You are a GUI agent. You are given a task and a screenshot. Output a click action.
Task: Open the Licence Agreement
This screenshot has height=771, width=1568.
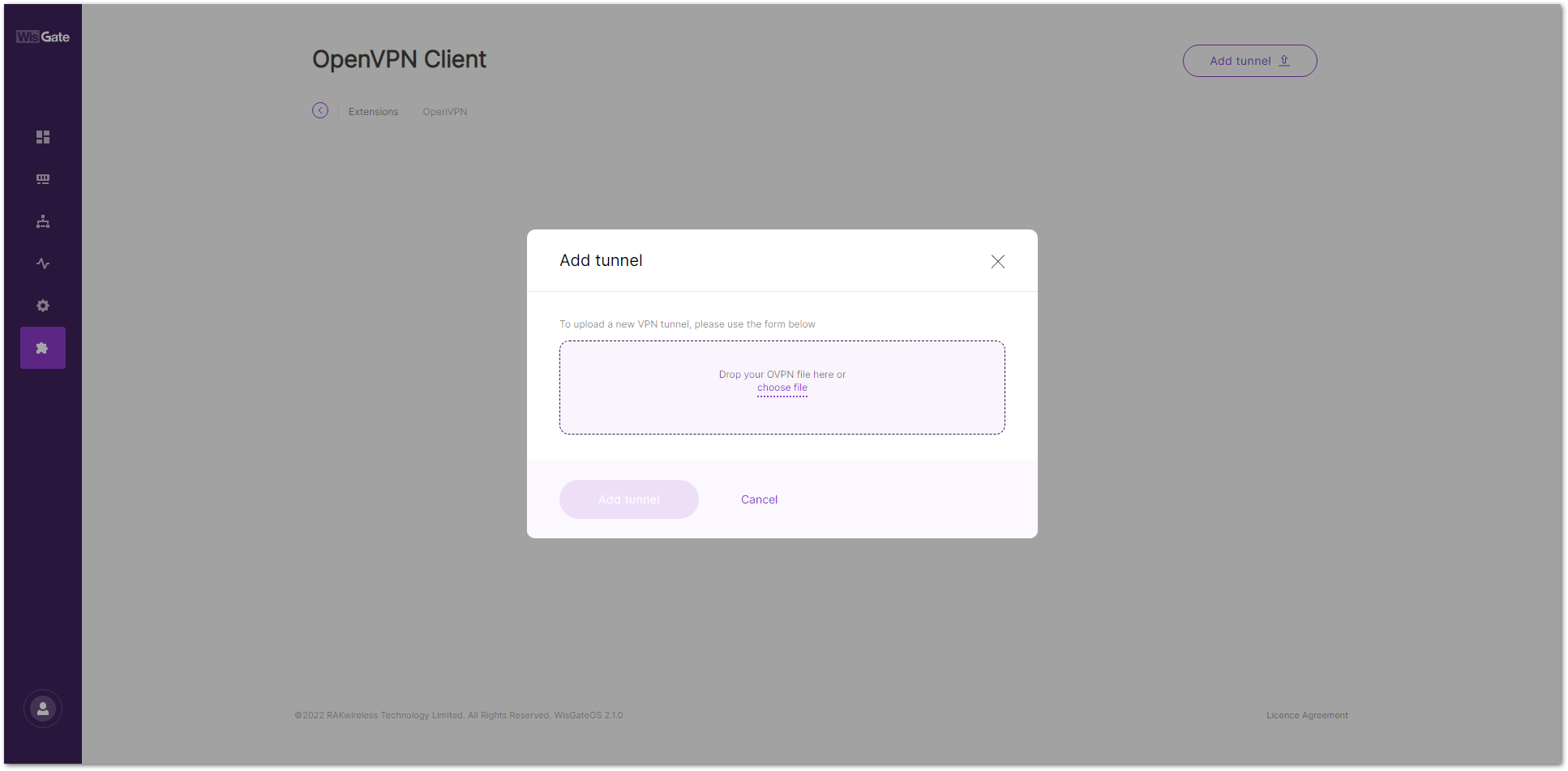[1306, 714]
